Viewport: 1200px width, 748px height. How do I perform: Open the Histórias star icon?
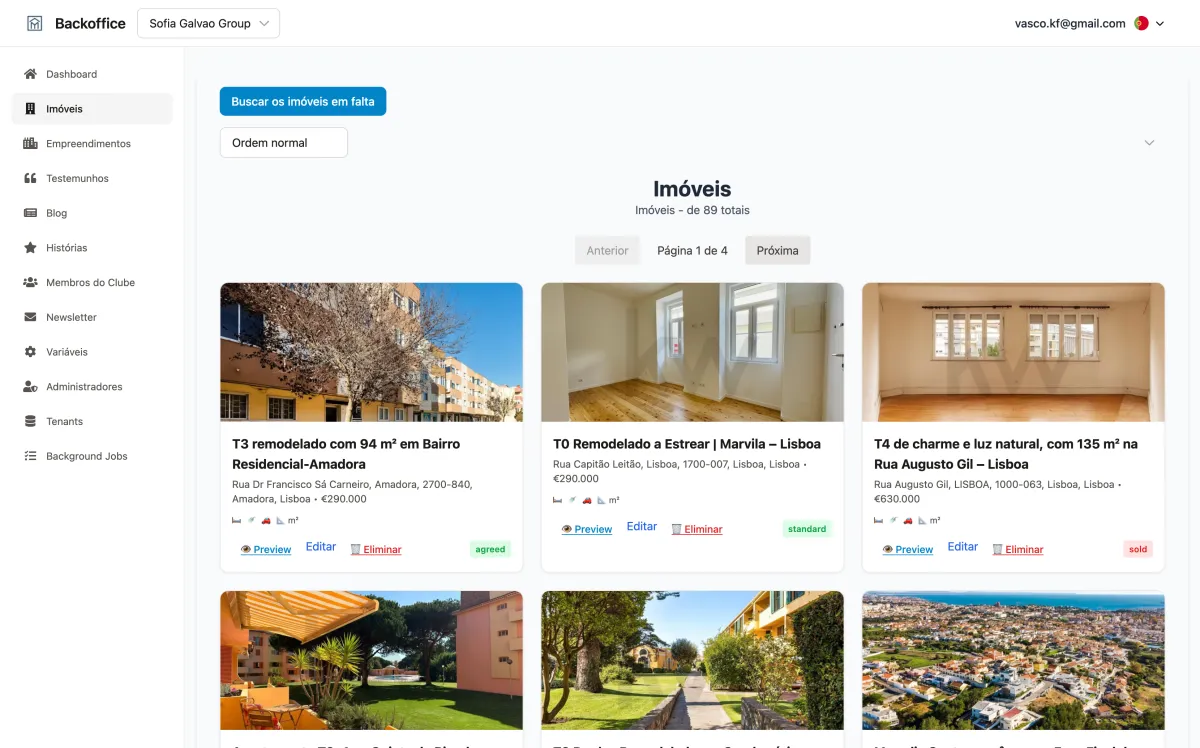point(30,247)
